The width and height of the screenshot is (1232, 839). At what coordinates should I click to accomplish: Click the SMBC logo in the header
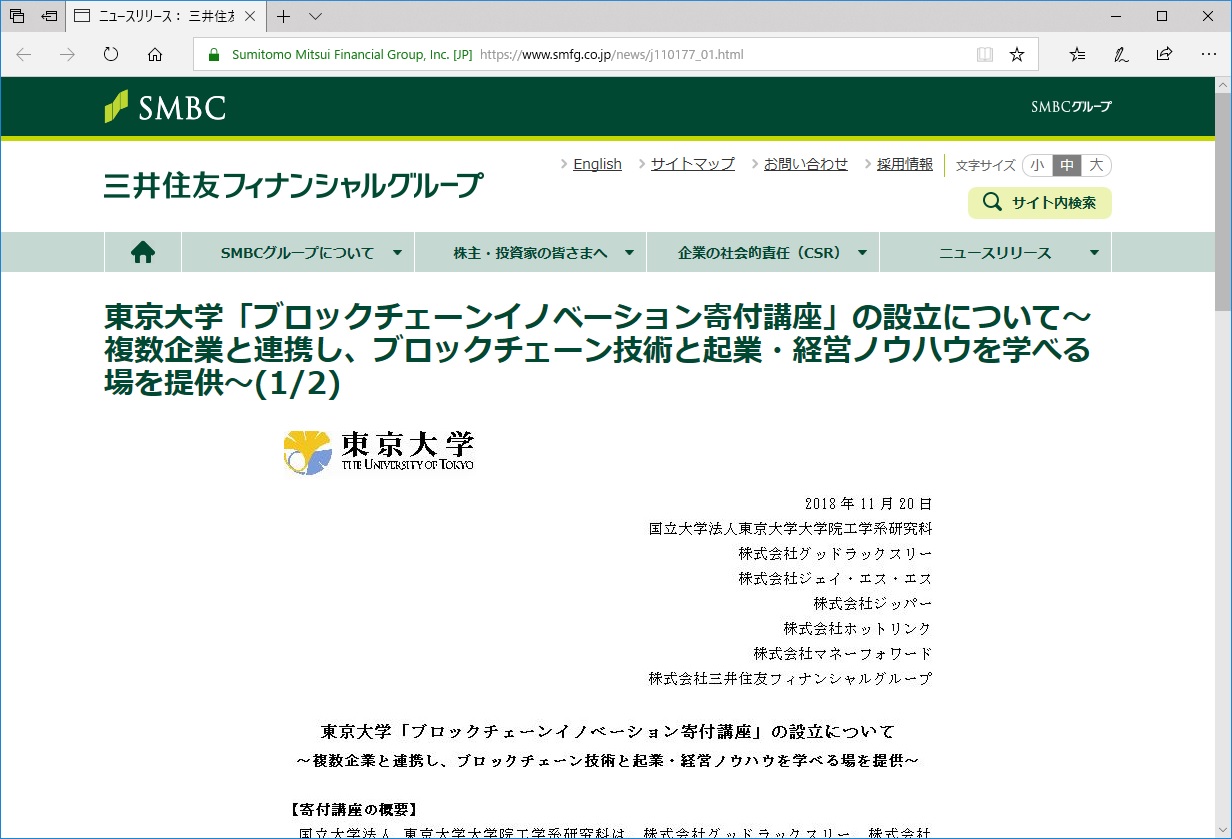coord(164,107)
